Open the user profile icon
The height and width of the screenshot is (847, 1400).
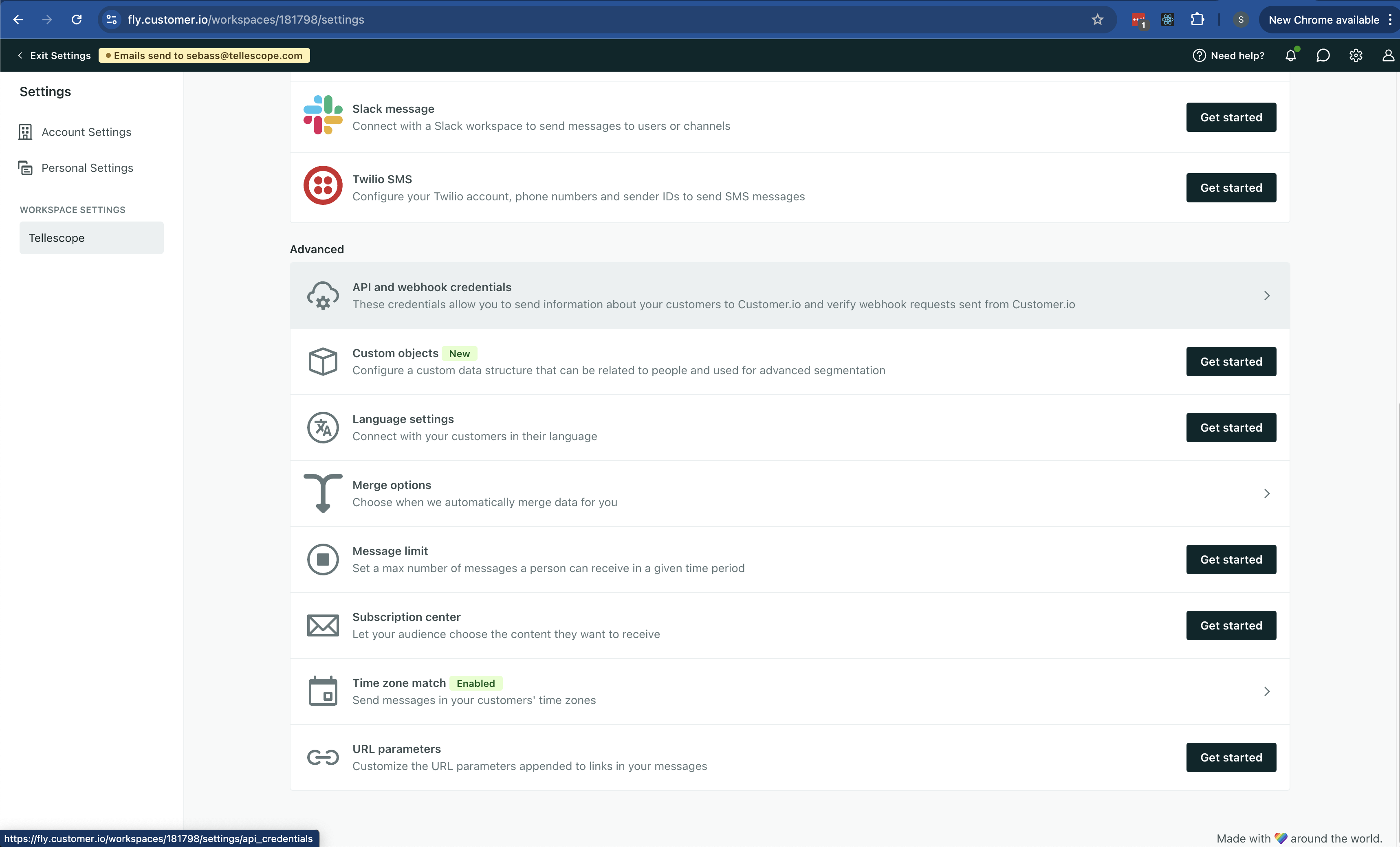[1388, 55]
